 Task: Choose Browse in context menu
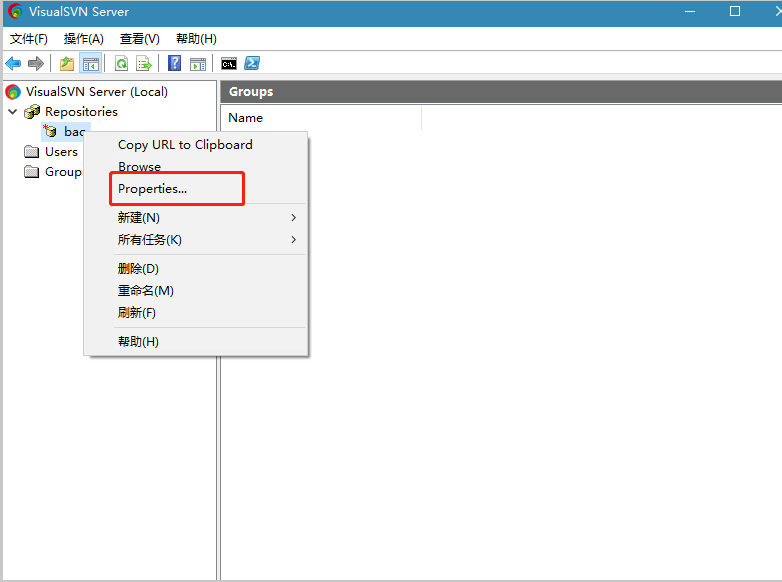click(x=196, y=167)
